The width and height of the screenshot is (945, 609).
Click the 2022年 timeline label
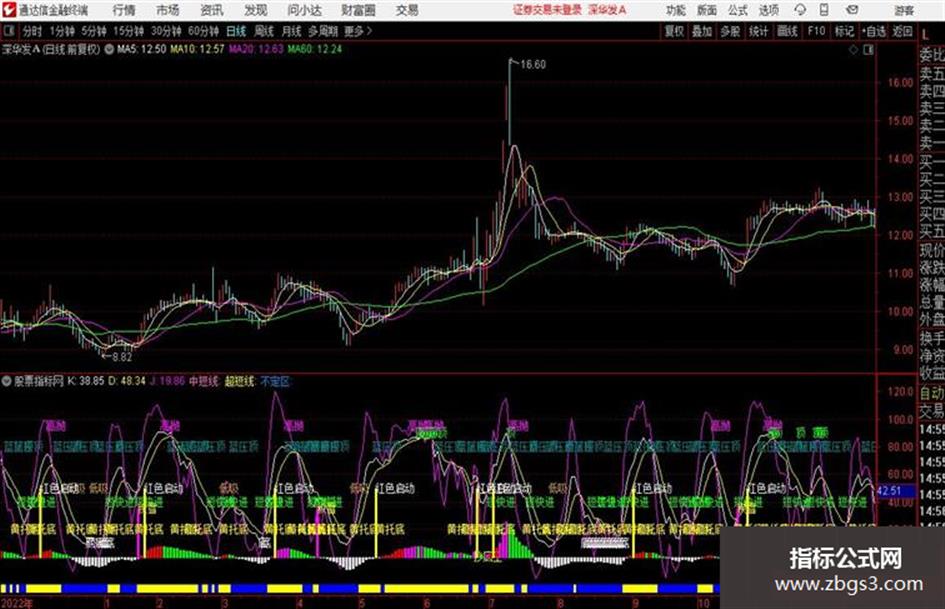click(x=17, y=603)
